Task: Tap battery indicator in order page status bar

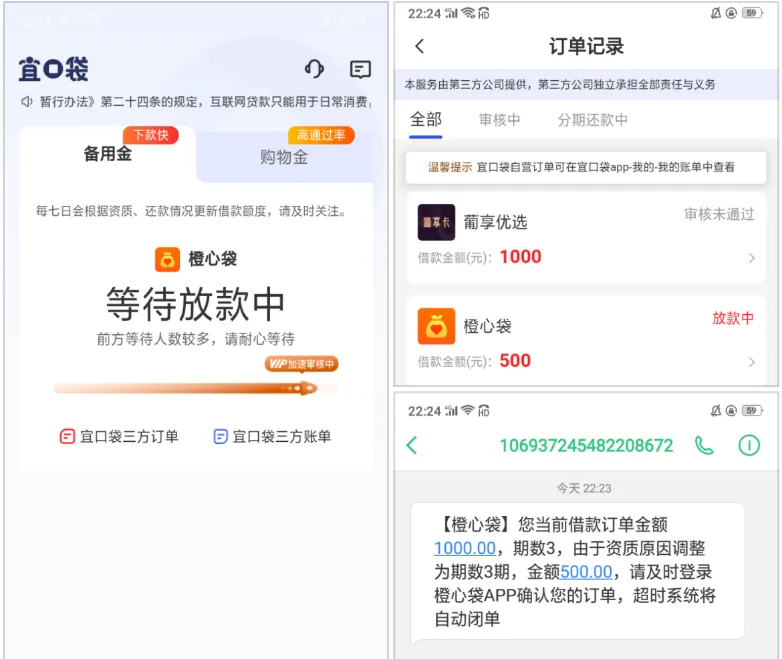Action: point(752,13)
